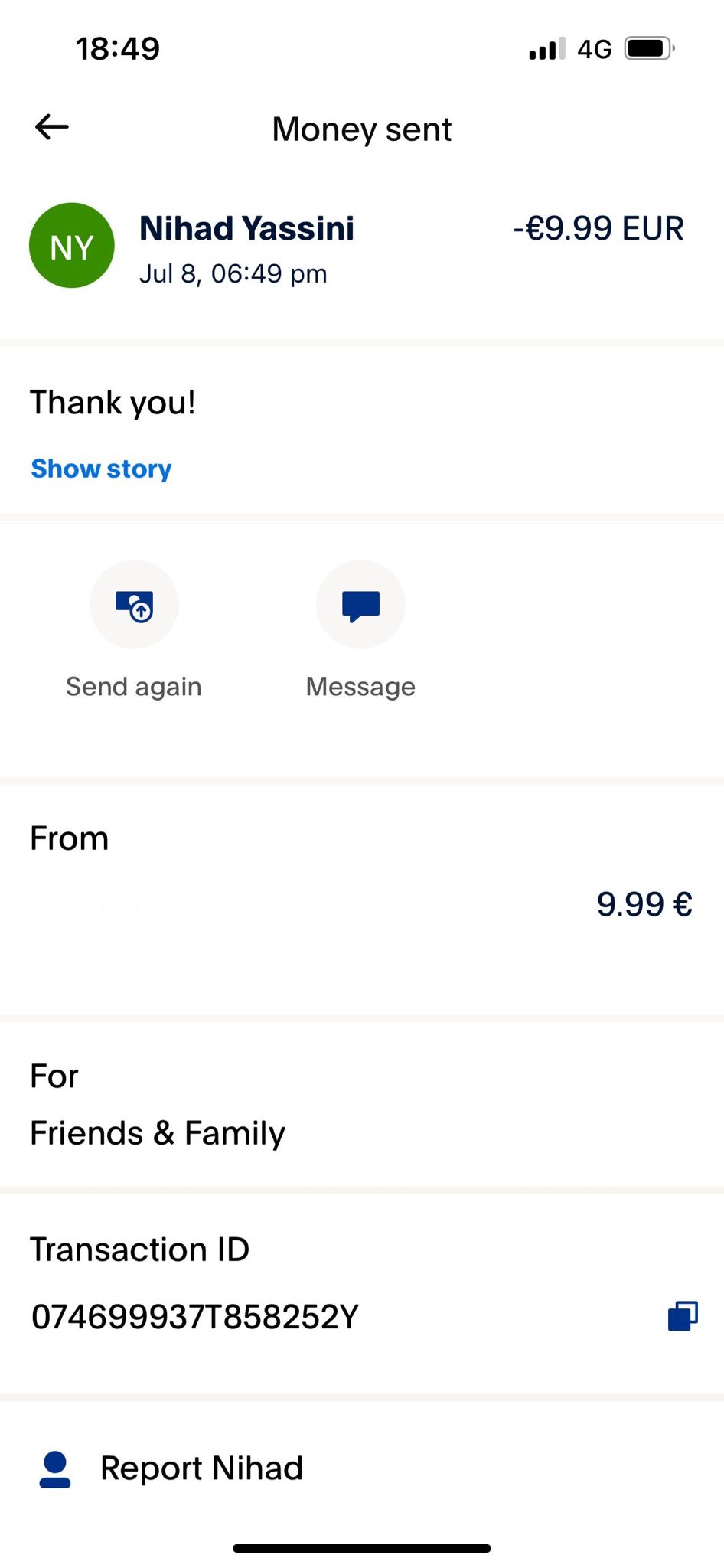Tap the Money sent title
This screenshot has height=1568, width=724.
click(x=362, y=129)
